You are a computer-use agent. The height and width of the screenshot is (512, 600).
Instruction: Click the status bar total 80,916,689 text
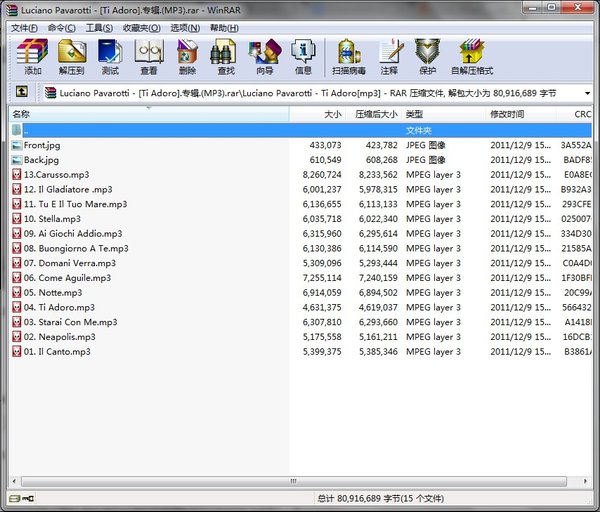381,499
